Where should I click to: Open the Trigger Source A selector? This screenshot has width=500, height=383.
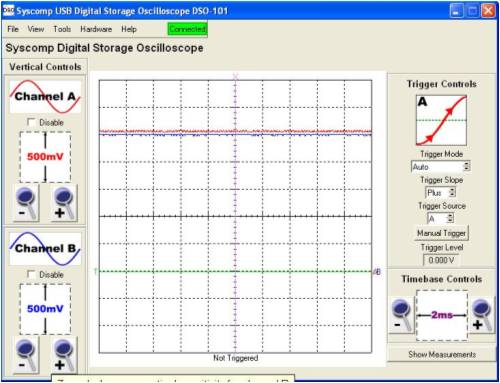click(x=440, y=219)
